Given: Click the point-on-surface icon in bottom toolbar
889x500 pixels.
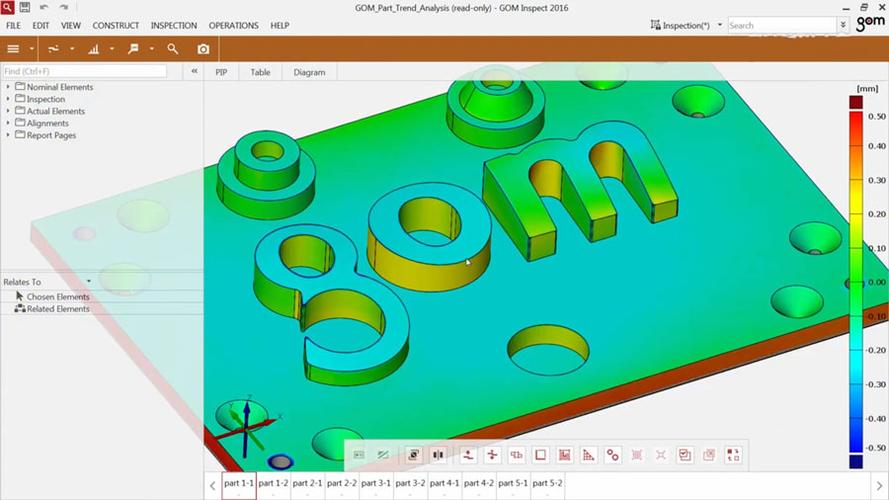Looking at the screenshot, I should coord(468,455).
